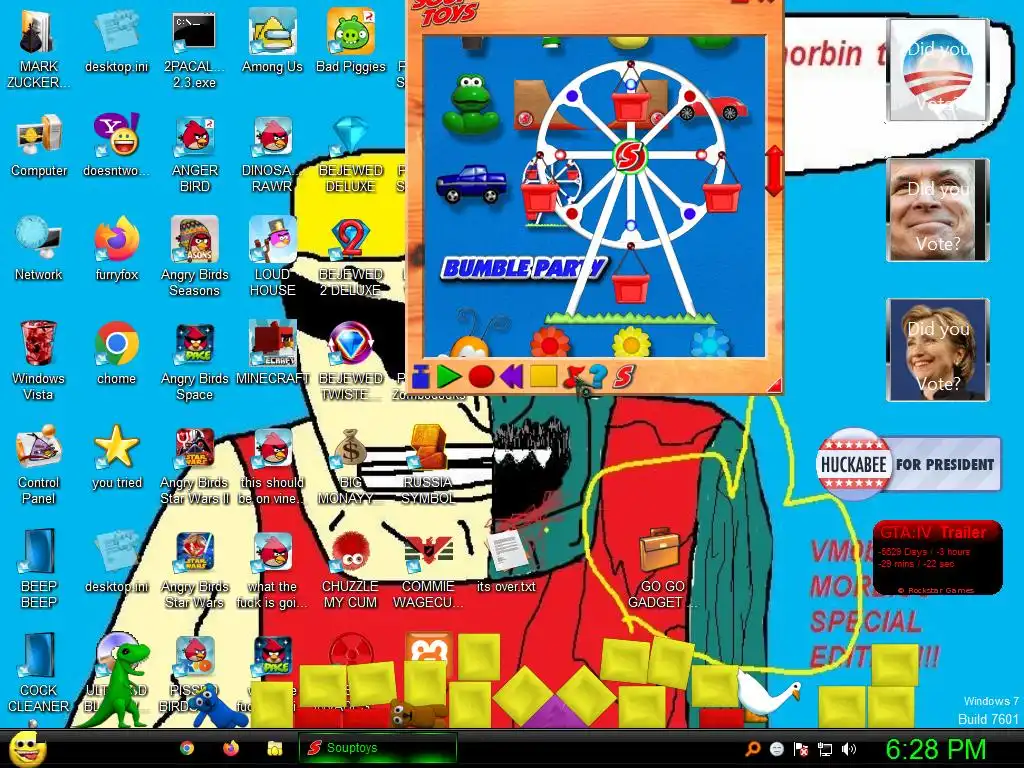The height and width of the screenshot is (768, 1024).
Task: Click the red resize corner triangle of Souptoys
Action: click(x=774, y=385)
